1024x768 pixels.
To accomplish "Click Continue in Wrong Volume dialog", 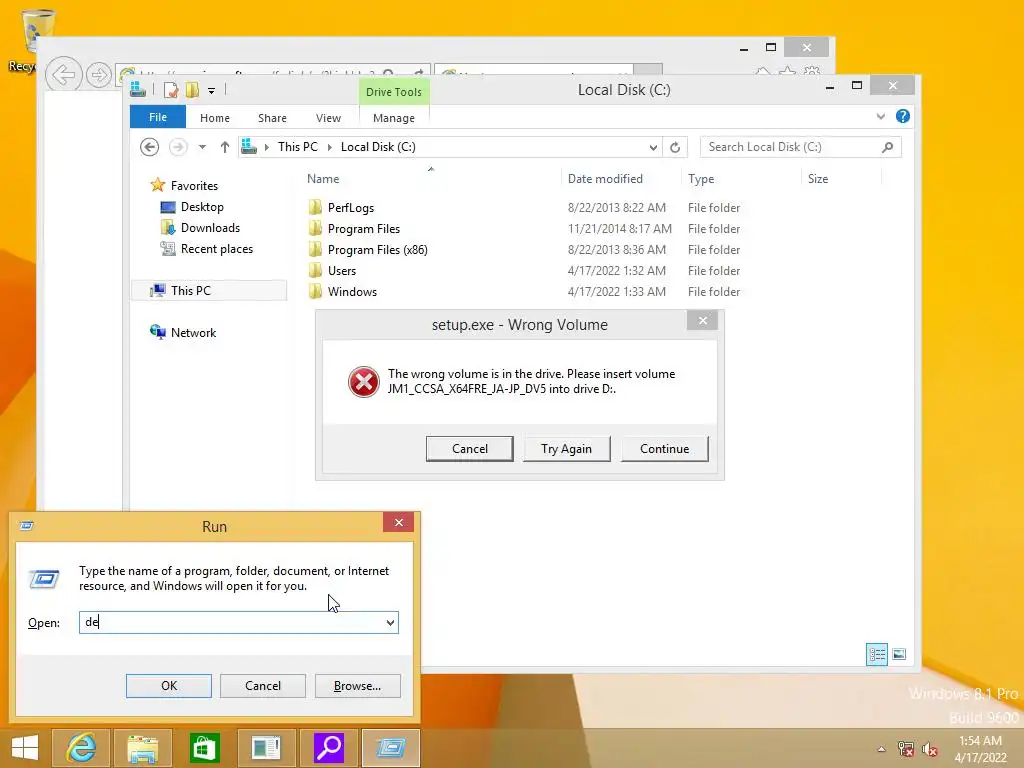I will tap(664, 449).
